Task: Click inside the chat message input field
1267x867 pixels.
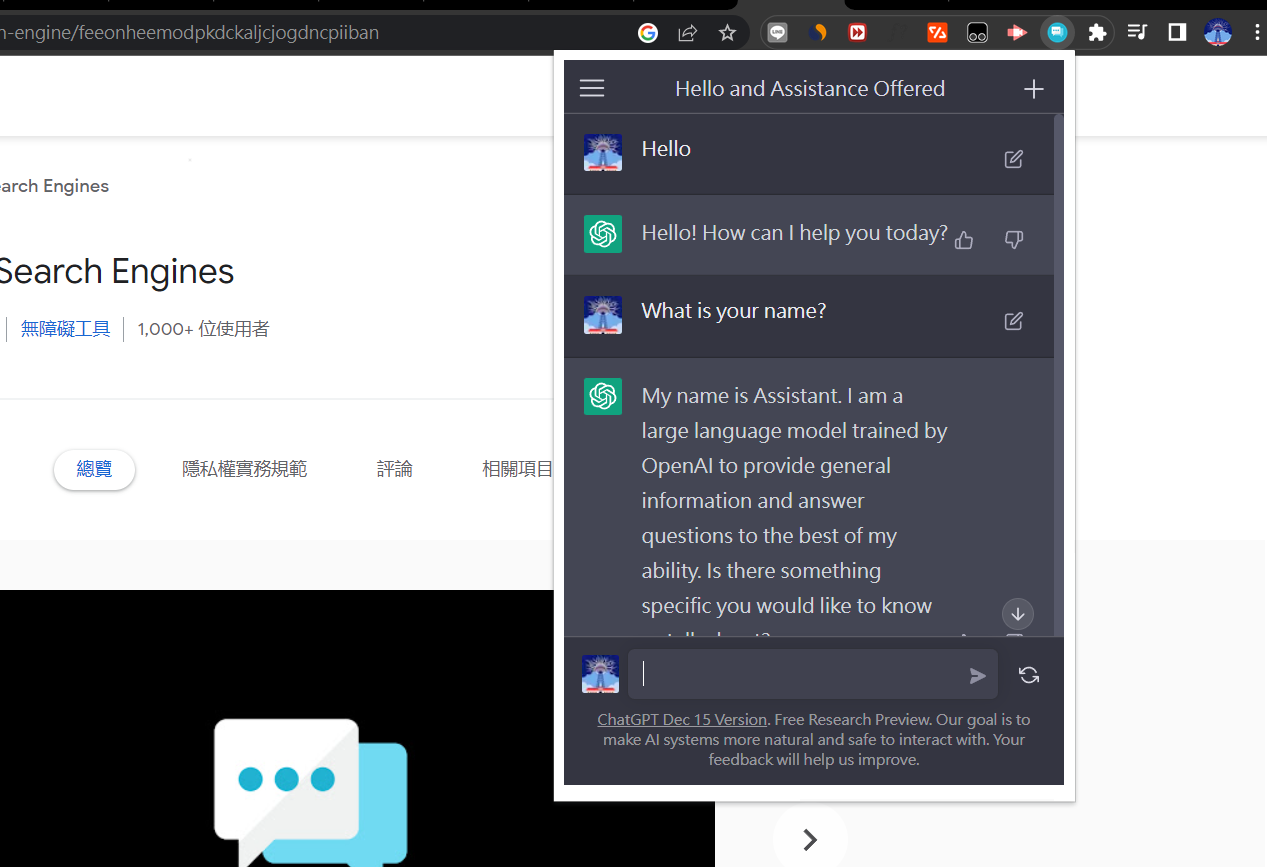Action: (800, 674)
